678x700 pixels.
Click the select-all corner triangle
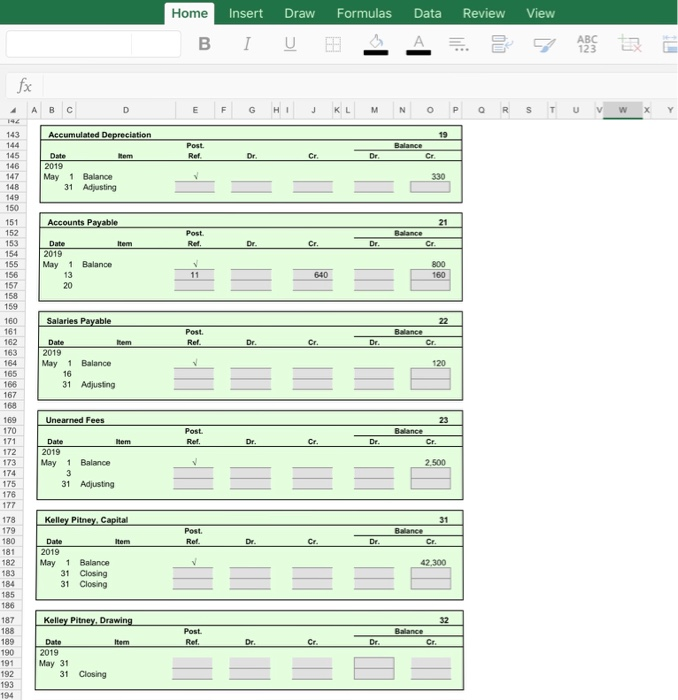[13, 110]
